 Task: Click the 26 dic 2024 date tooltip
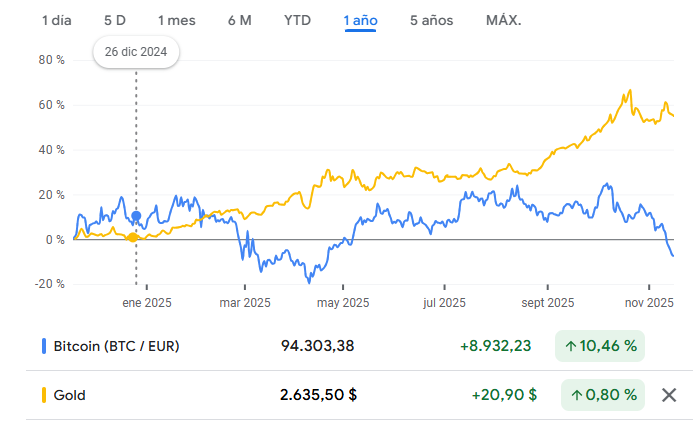[x=135, y=51]
